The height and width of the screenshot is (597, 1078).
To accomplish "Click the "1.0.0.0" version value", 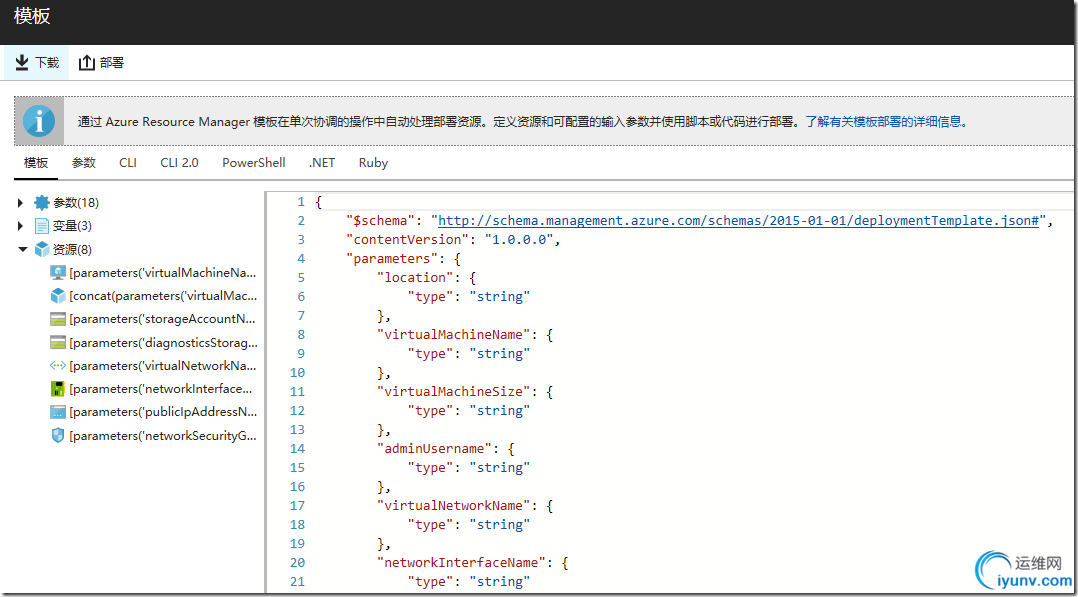I will [518, 239].
